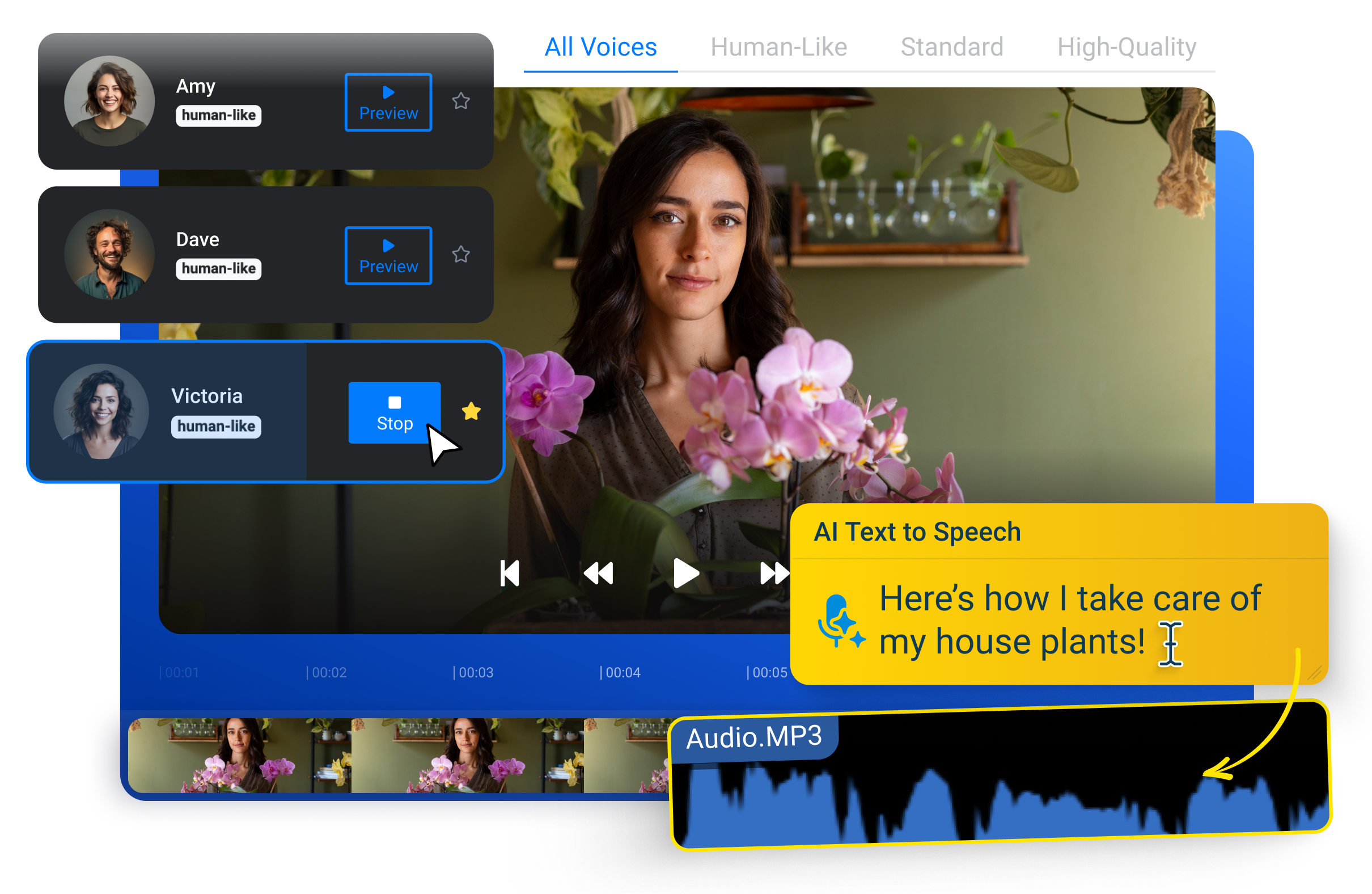1372x894 pixels.
Task: Click the 00:03 timeline marker
Action: [x=473, y=672]
